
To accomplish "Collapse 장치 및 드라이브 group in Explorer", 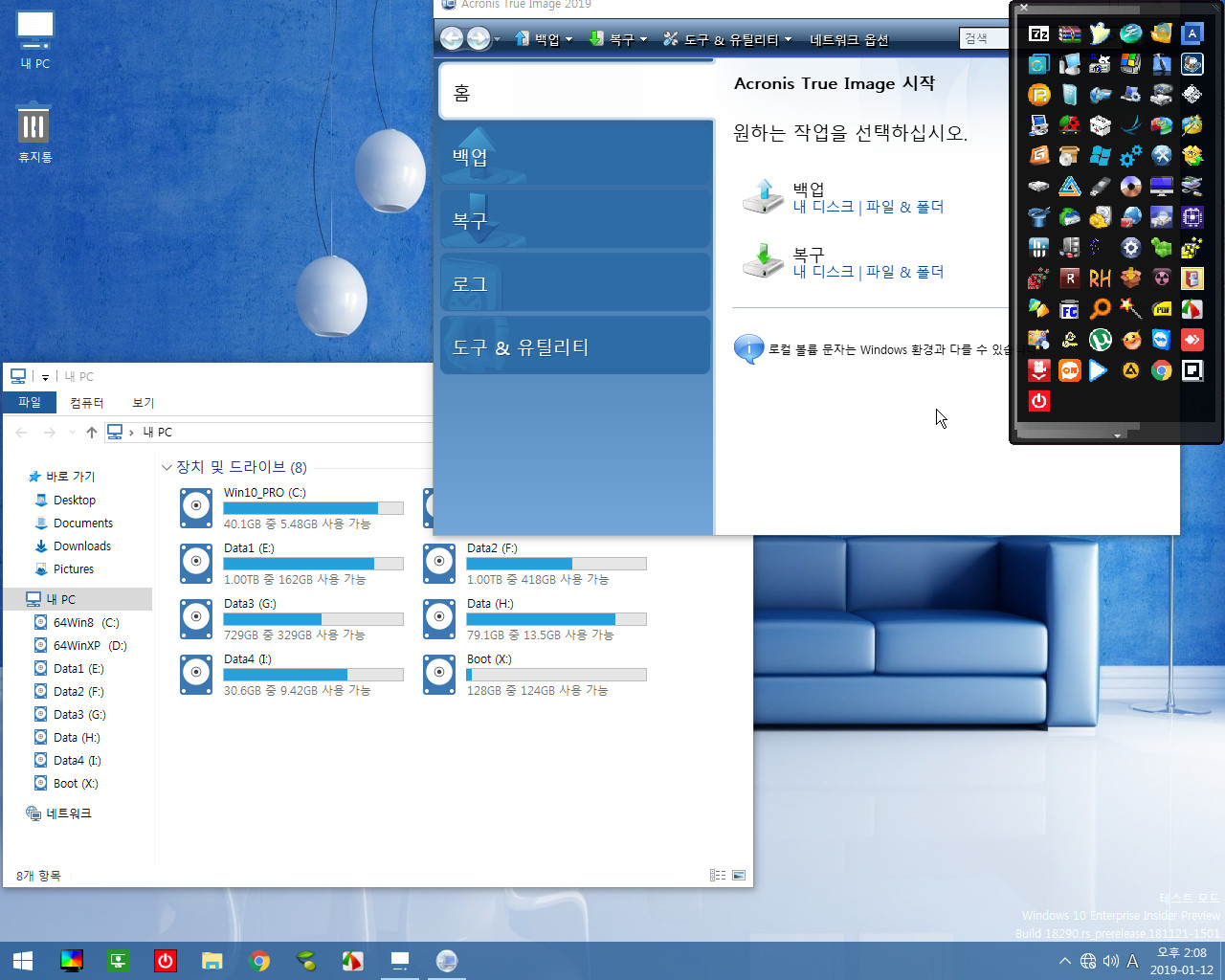I will tap(167, 468).
